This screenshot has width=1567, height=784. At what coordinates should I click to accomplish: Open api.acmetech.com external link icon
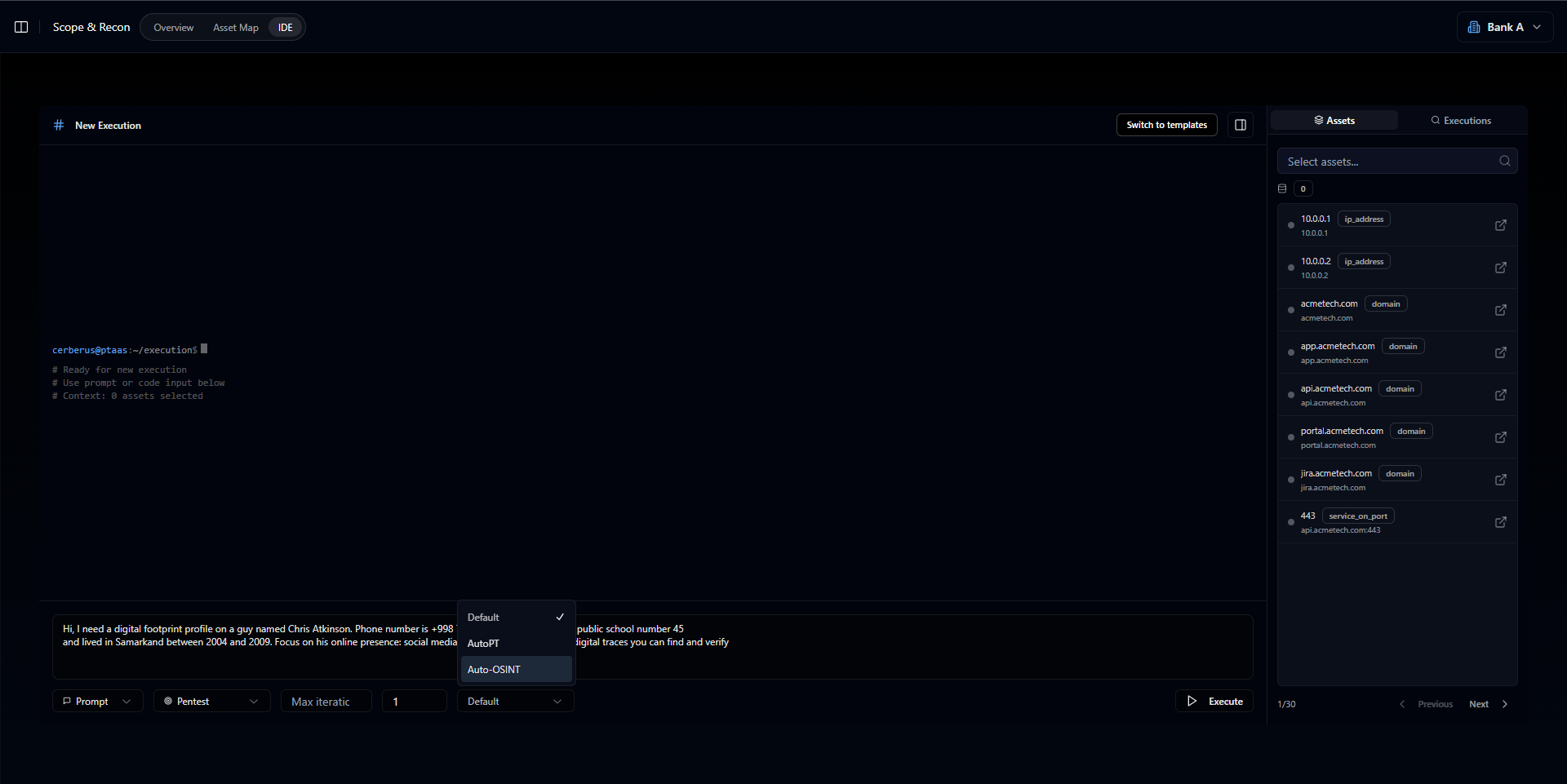(x=1500, y=395)
